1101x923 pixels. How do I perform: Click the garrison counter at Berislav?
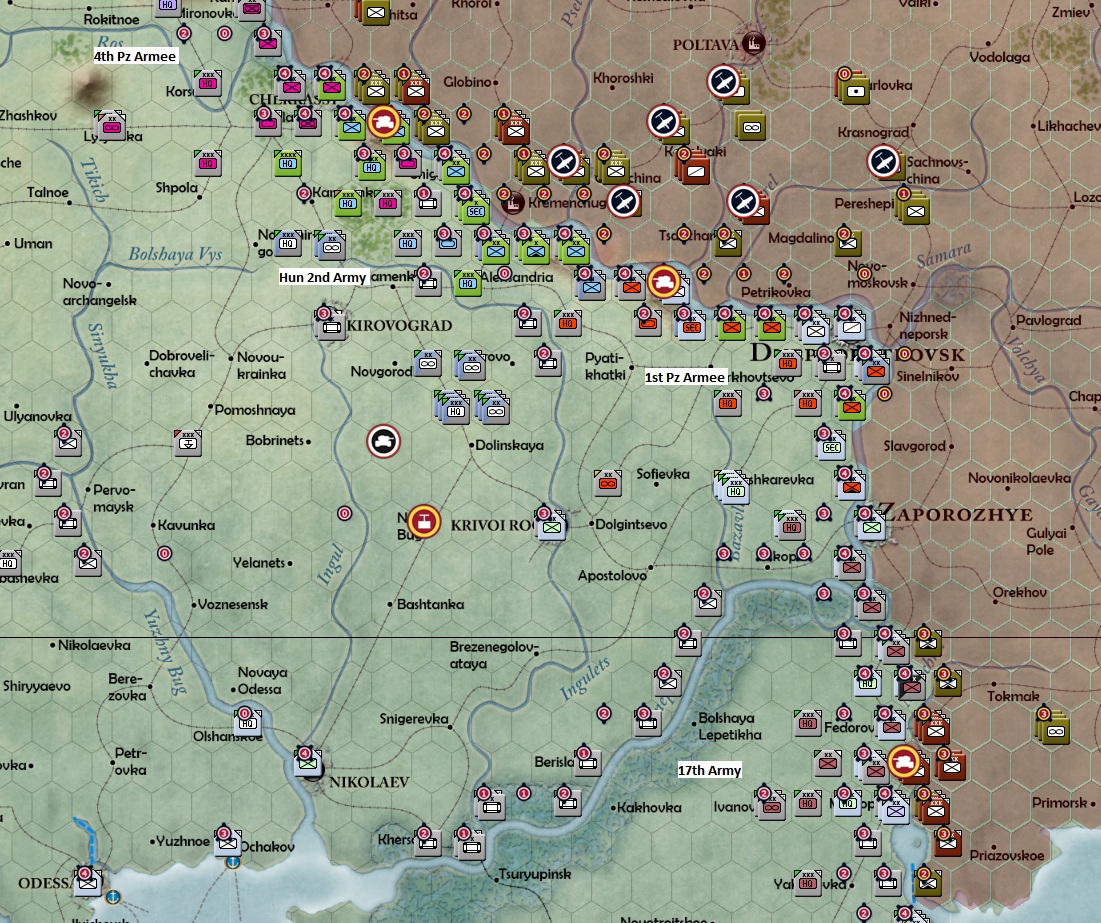587,762
